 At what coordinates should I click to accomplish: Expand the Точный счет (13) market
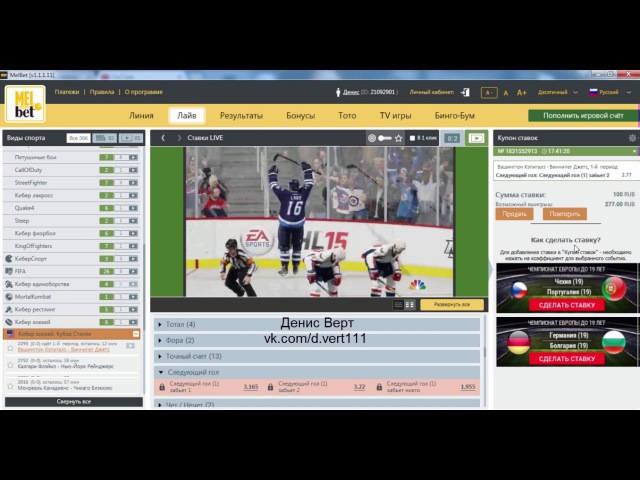coord(317,356)
